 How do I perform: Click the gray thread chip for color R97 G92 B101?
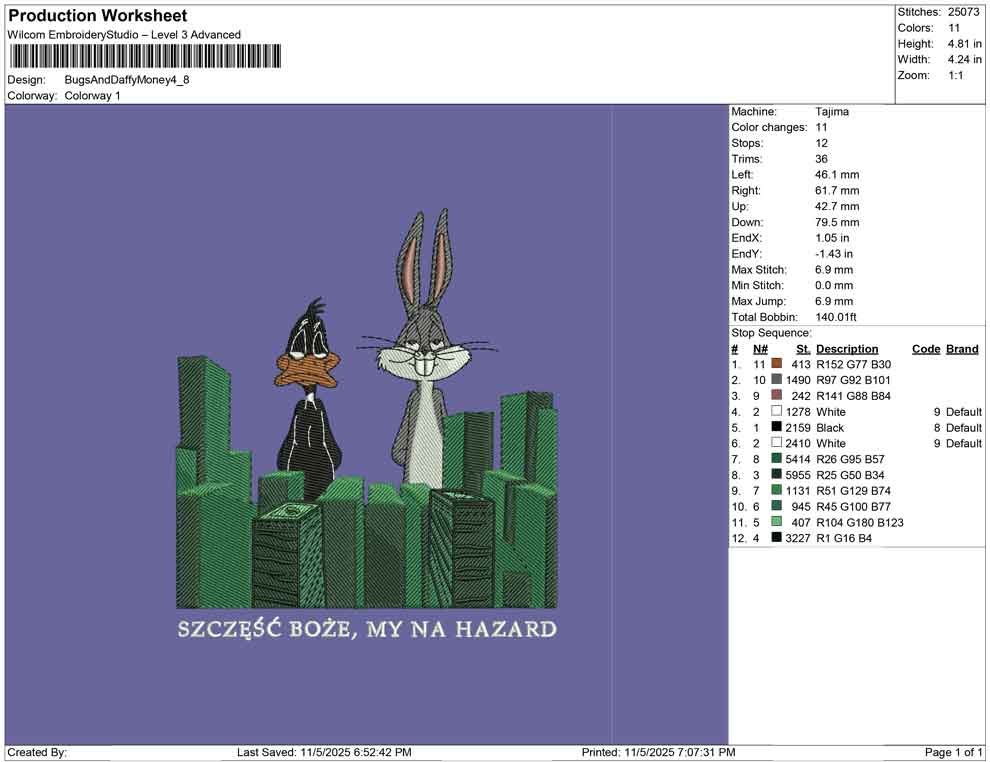[x=775, y=380]
